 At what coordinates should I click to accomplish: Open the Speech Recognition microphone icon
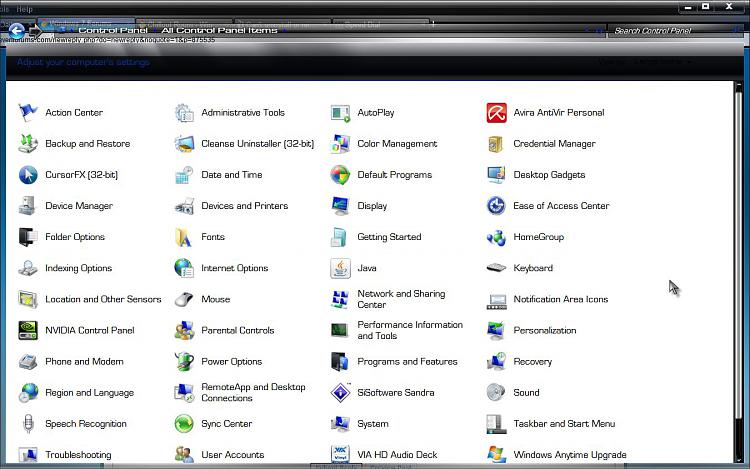pos(28,424)
